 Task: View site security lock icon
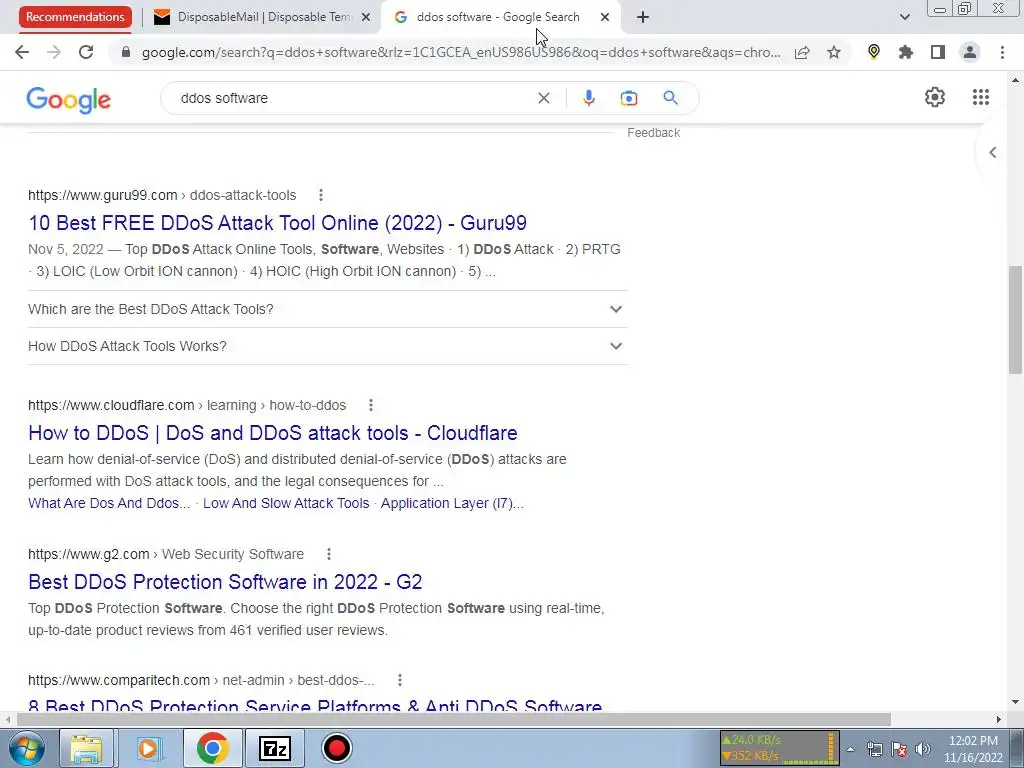tap(126, 52)
